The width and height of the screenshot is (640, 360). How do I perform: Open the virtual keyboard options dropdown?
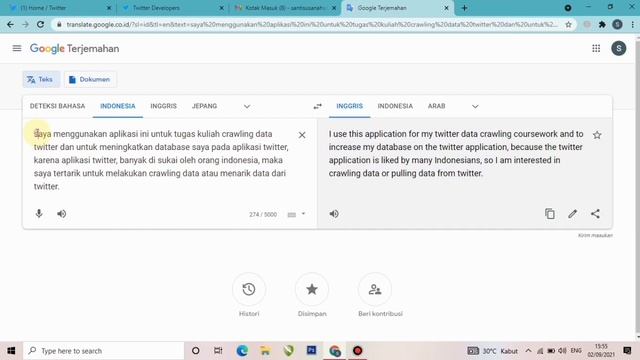coord(303,214)
